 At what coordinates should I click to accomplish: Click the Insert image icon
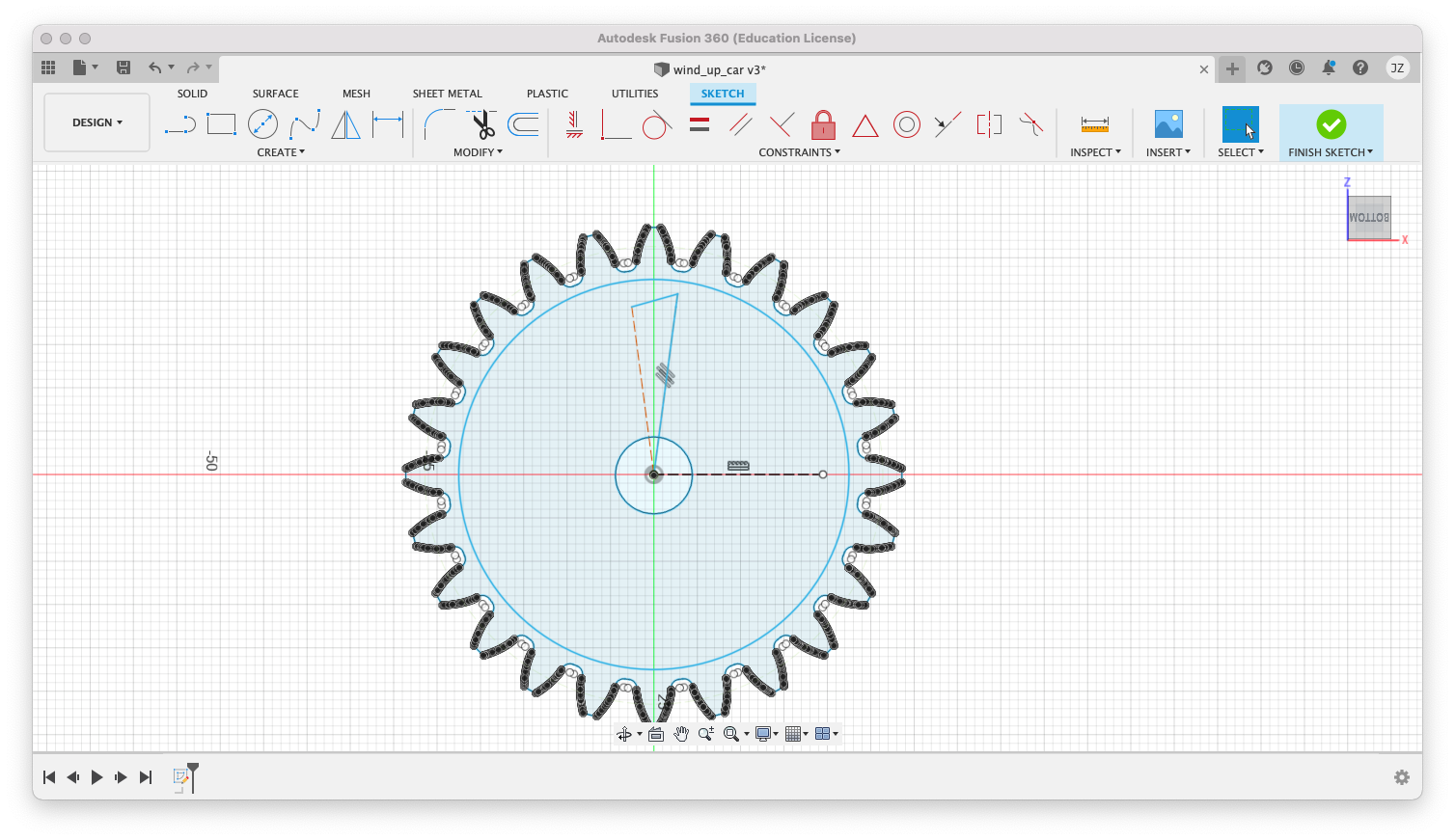click(1168, 124)
